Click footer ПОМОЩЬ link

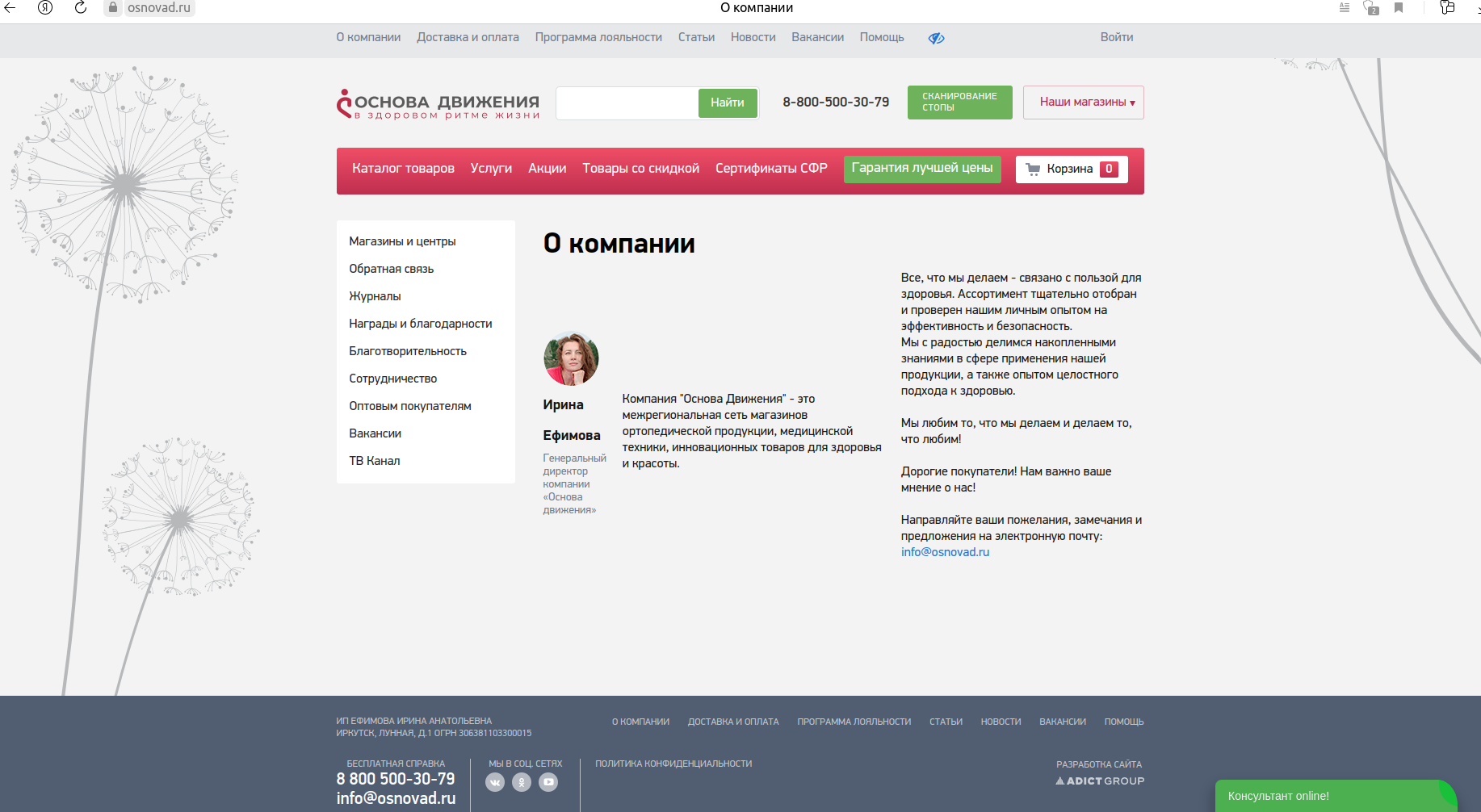tap(1124, 722)
